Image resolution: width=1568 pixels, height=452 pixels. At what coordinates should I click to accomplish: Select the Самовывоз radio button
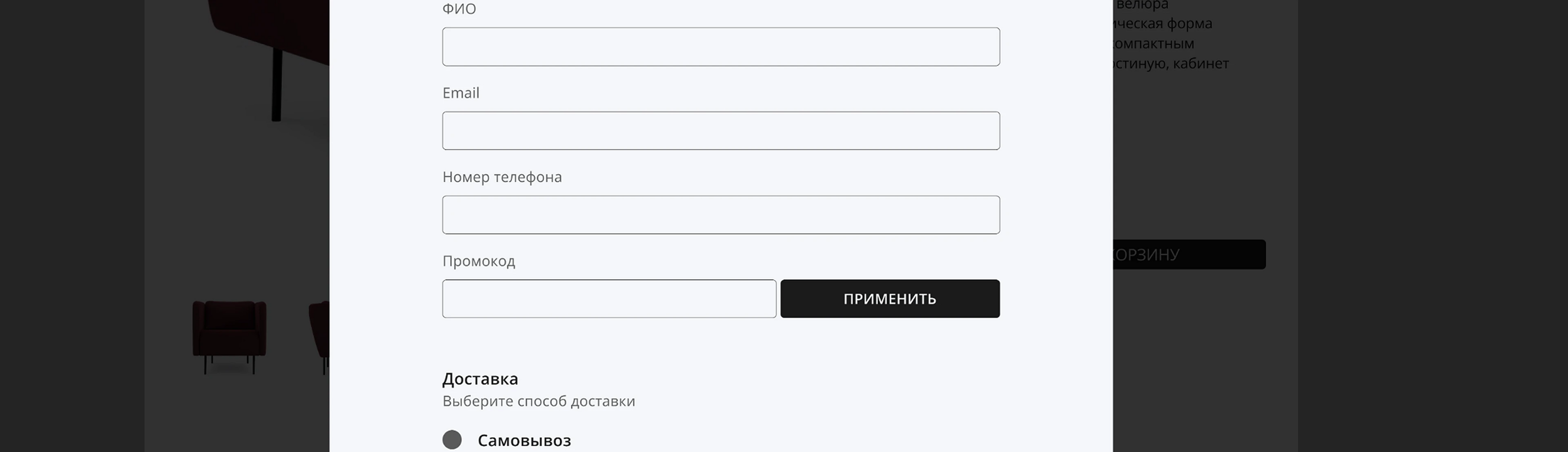click(452, 440)
